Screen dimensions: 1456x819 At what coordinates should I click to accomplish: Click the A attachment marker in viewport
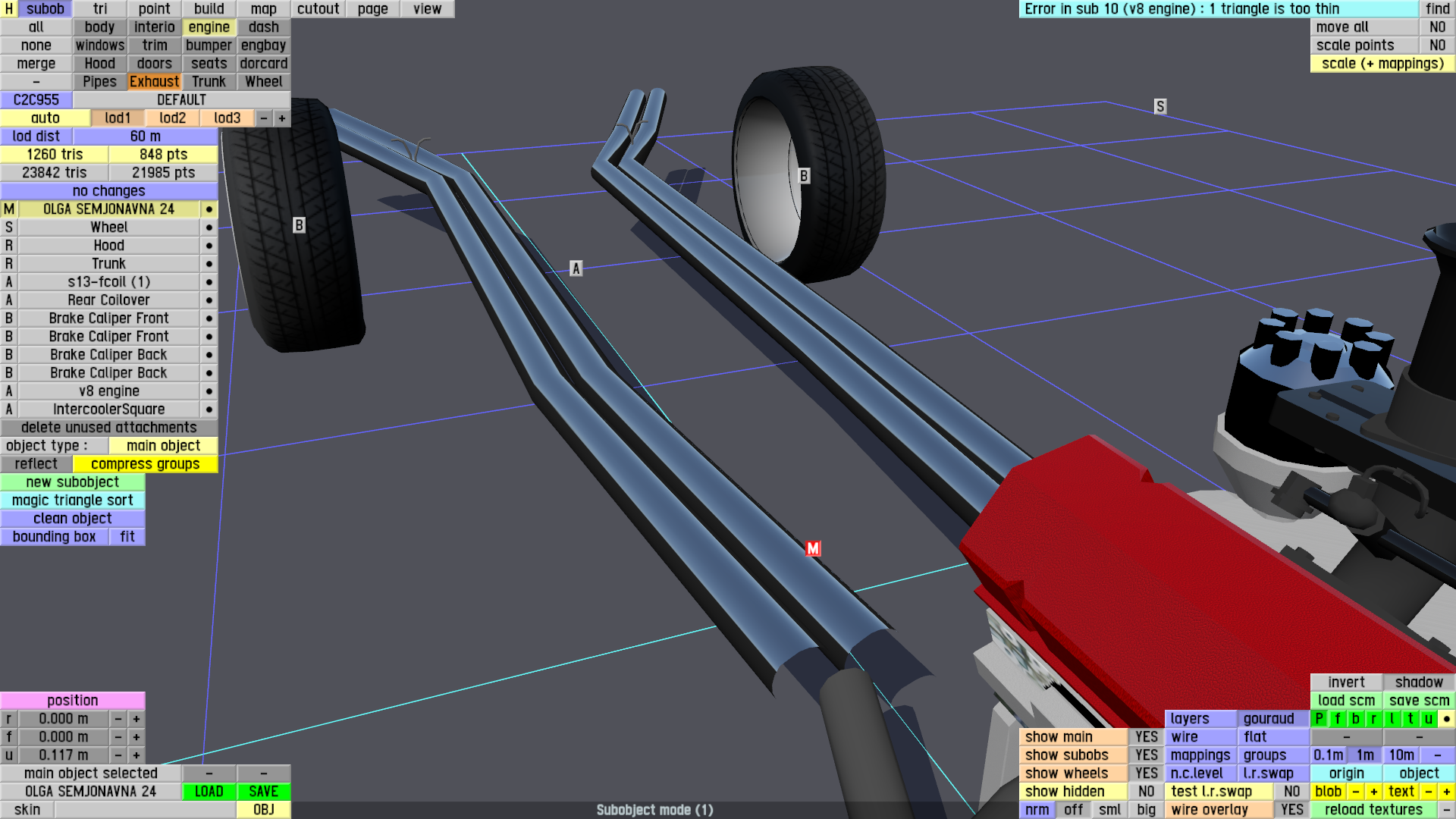tap(576, 268)
